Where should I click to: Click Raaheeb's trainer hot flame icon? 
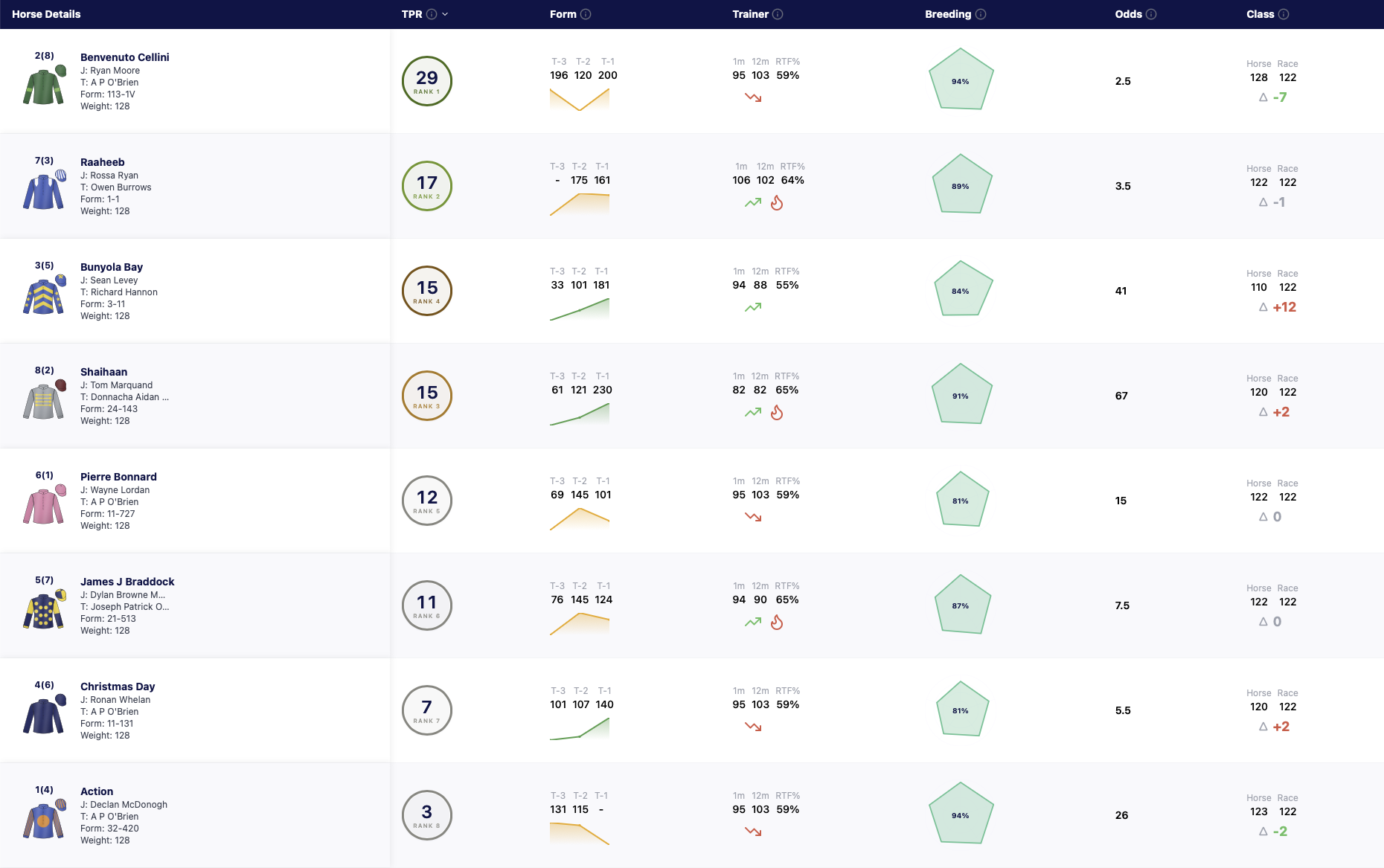pos(777,203)
